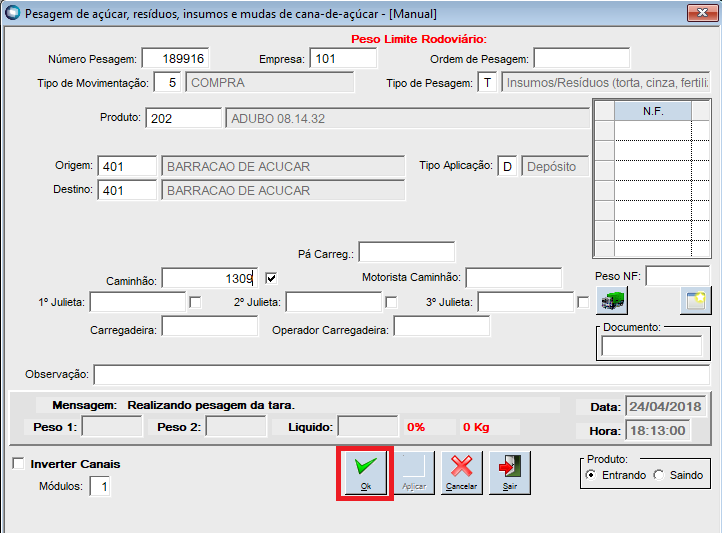Screen dimensions: 722x533
Task: Click the Tipo de Pesagem code field
Action: [487, 82]
